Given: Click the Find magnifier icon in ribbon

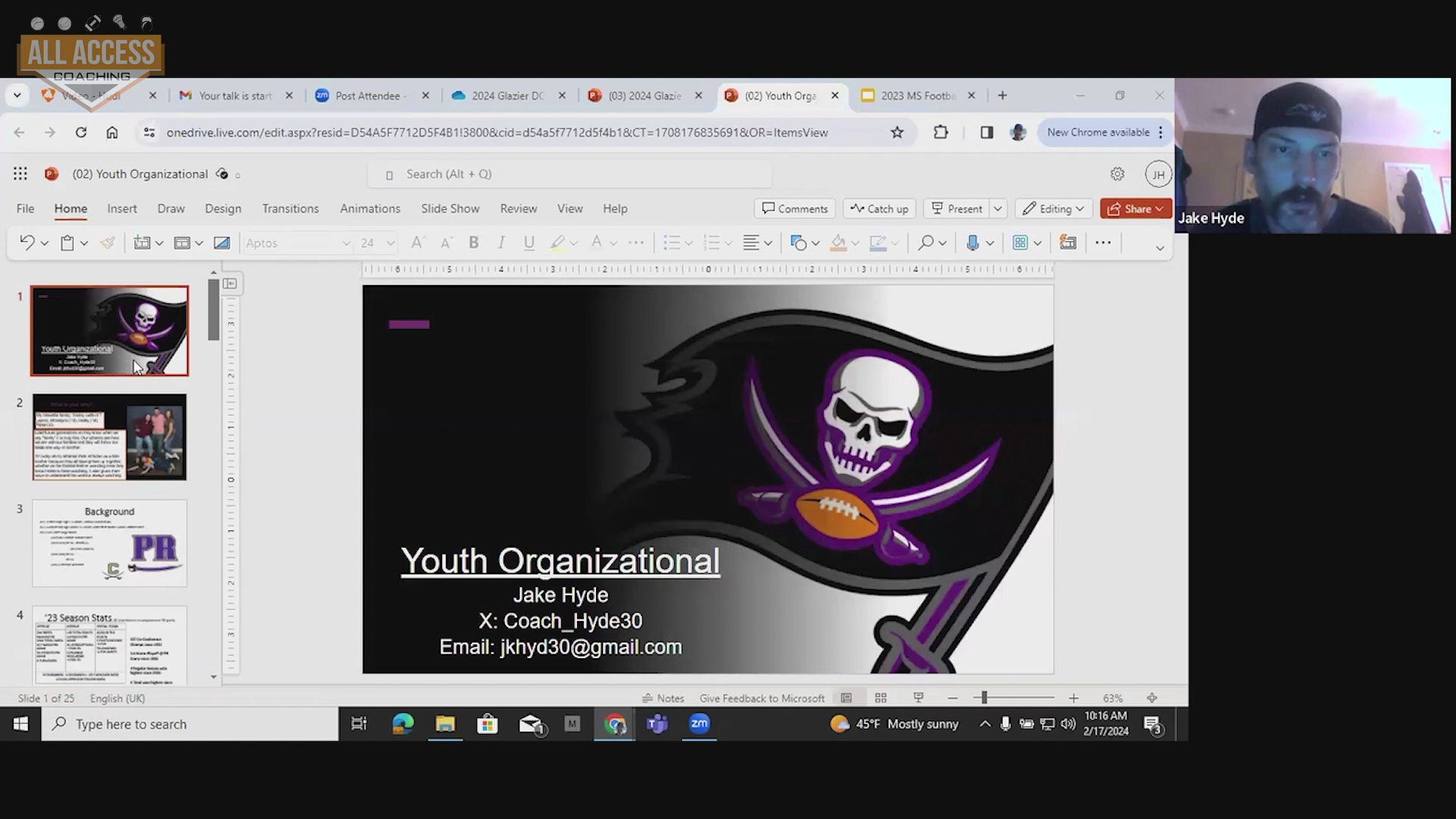Looking at the screenshot, I should [925, 243].
